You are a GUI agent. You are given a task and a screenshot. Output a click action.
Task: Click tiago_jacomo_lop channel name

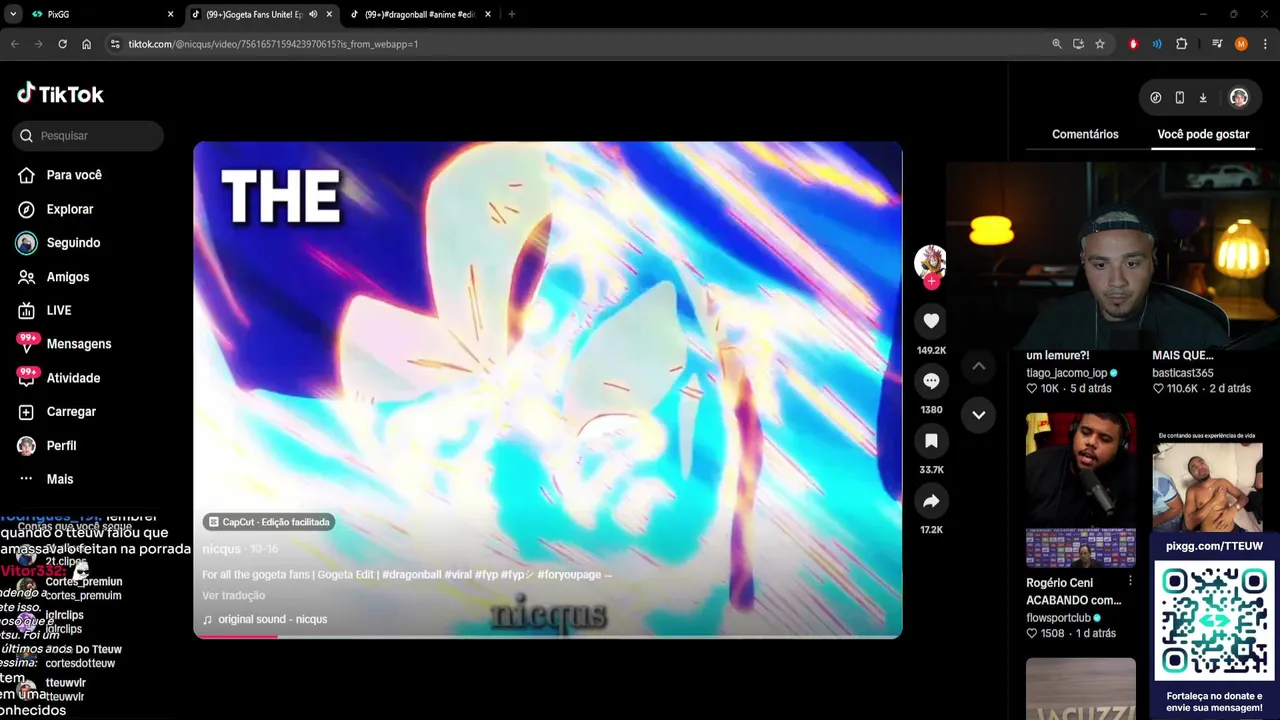pyautogui.click(x=1066, y=373)
